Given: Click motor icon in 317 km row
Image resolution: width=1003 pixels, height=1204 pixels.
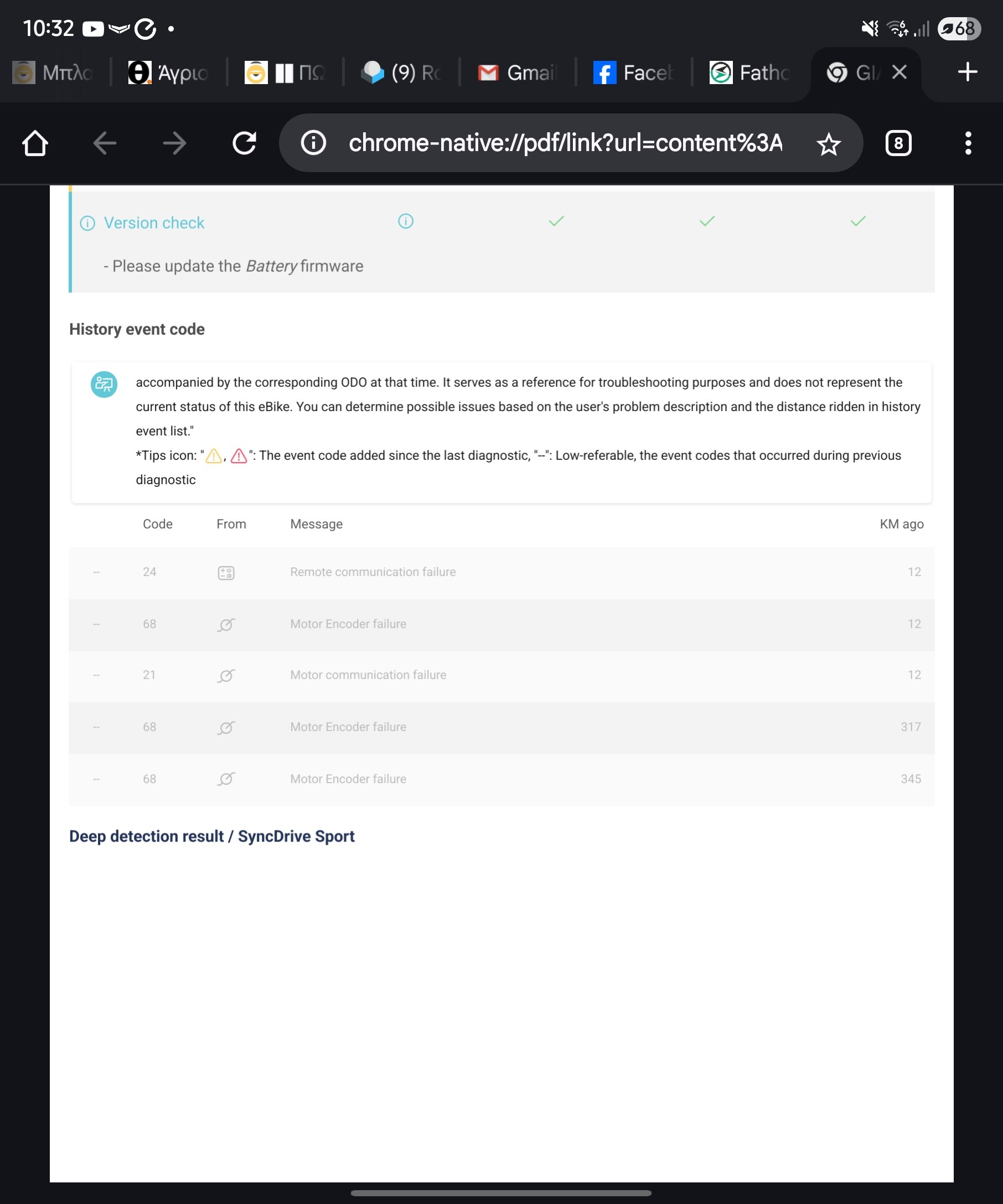Looking at the screenshot, I should [226, 728].
